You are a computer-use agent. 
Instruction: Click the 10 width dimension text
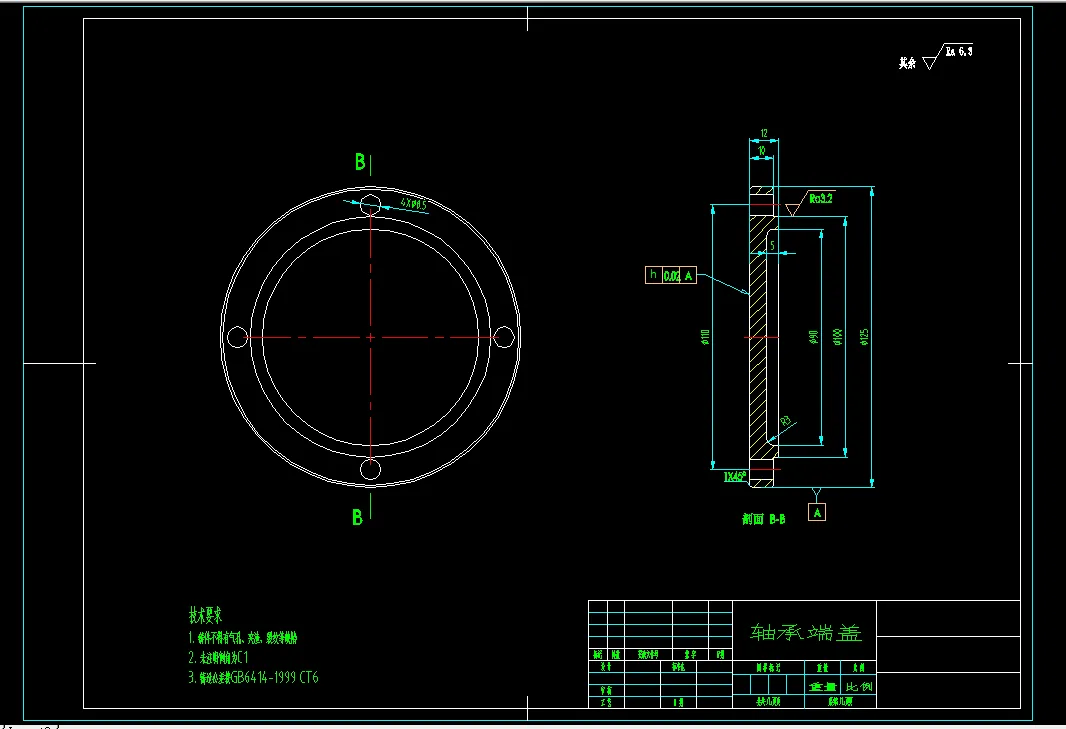(761, 150)
